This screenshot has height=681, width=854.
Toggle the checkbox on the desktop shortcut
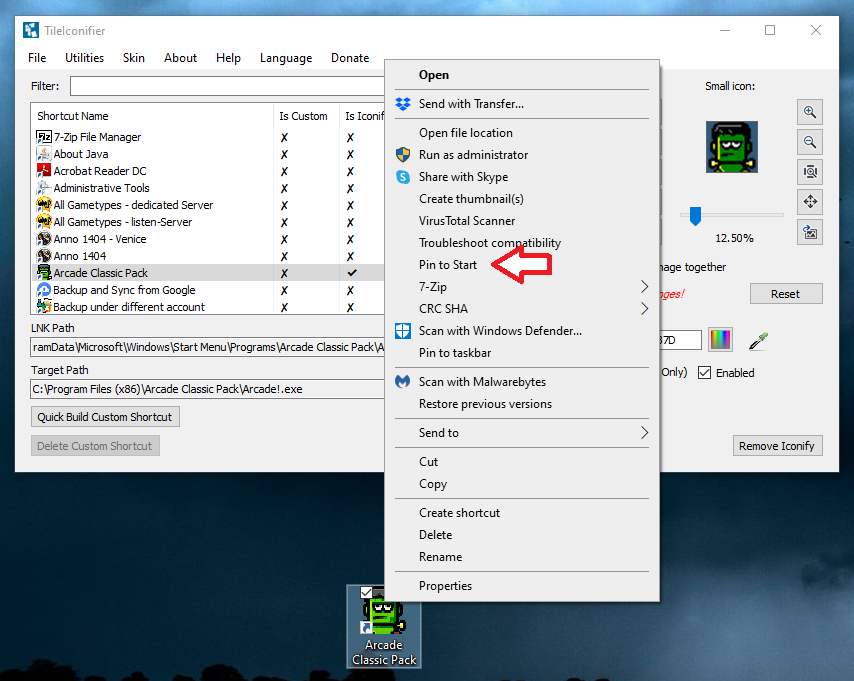[366, 592]
